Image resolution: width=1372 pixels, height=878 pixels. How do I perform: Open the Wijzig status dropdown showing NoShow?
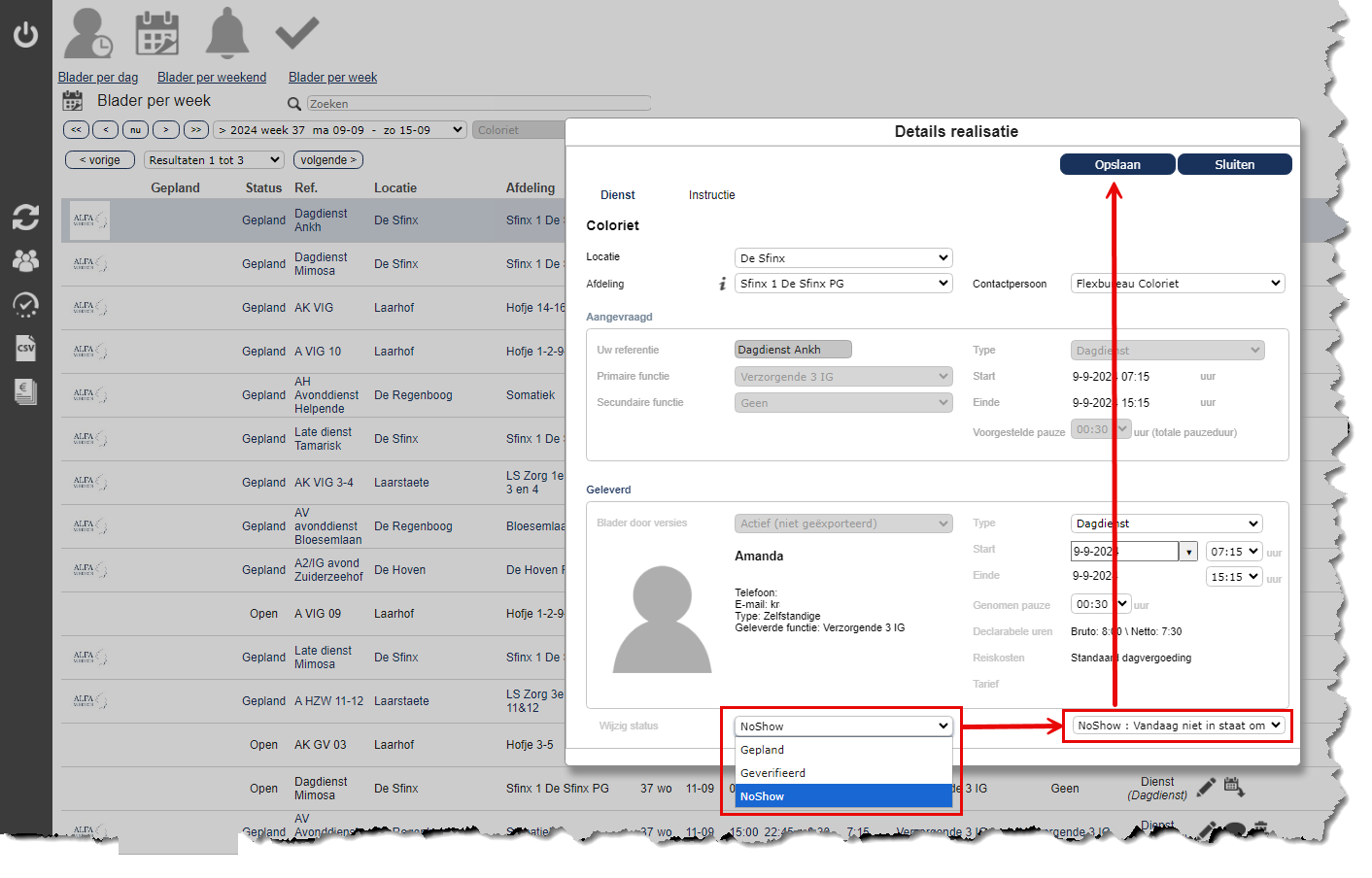843,726
